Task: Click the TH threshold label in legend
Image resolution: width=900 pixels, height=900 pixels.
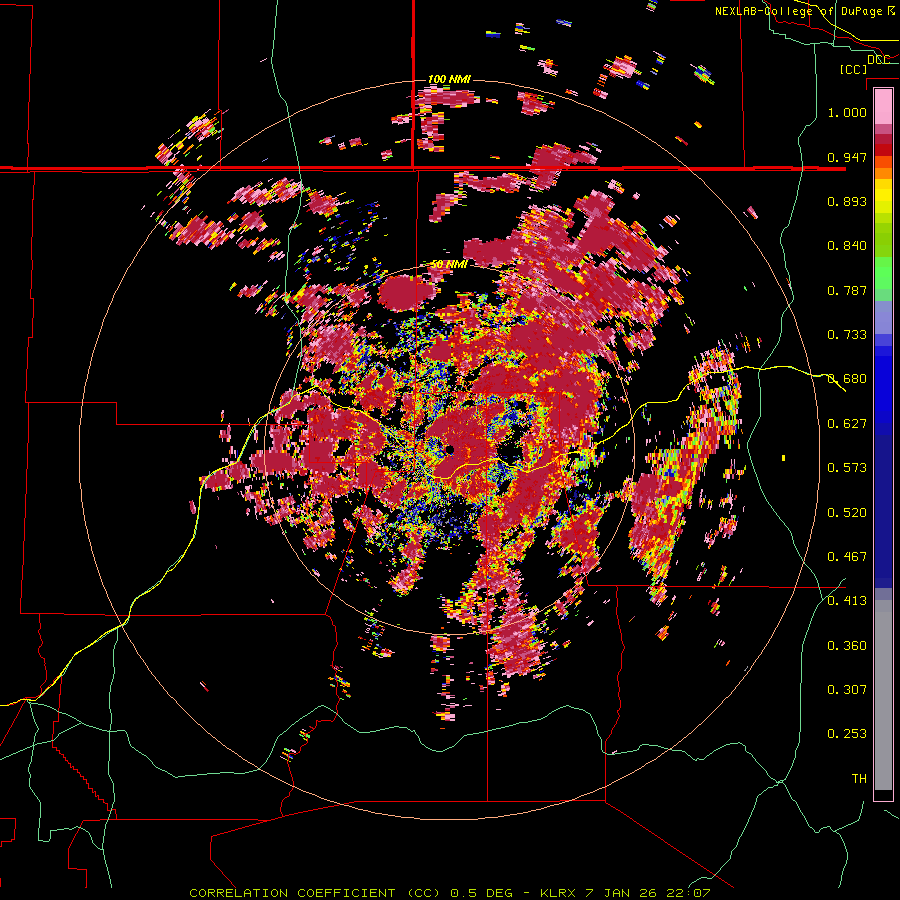Action: (859, 778)
